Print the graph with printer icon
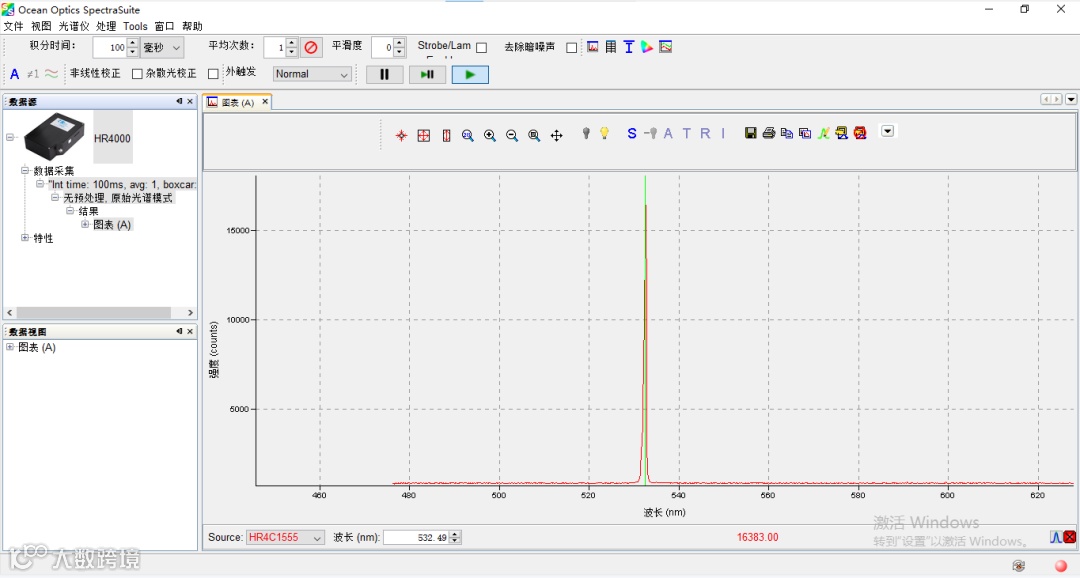Screen dimensions: 1080x578 coord(769,133)
